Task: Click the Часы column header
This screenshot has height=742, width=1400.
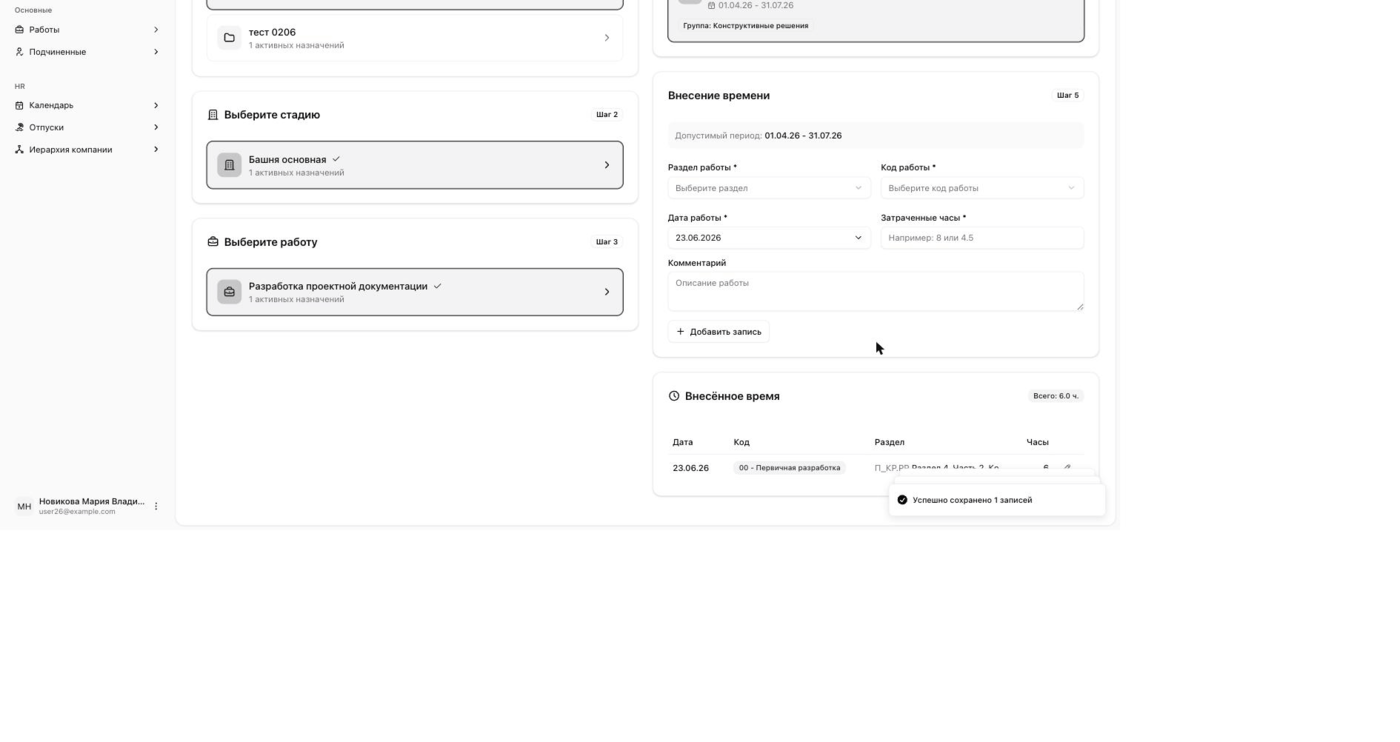Action: click(x=1037, y=442)
